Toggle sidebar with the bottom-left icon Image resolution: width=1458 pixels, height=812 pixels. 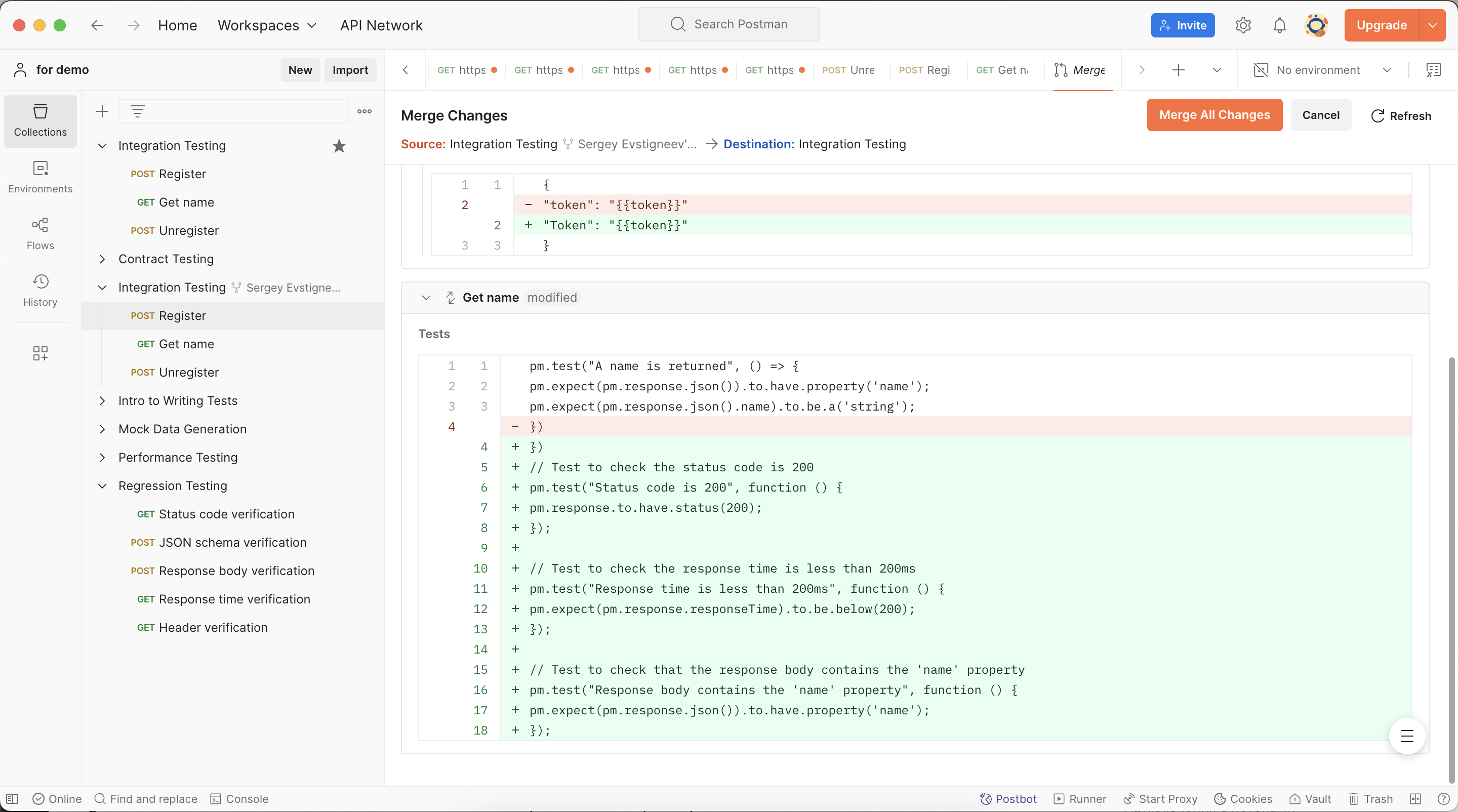point(12,798)
